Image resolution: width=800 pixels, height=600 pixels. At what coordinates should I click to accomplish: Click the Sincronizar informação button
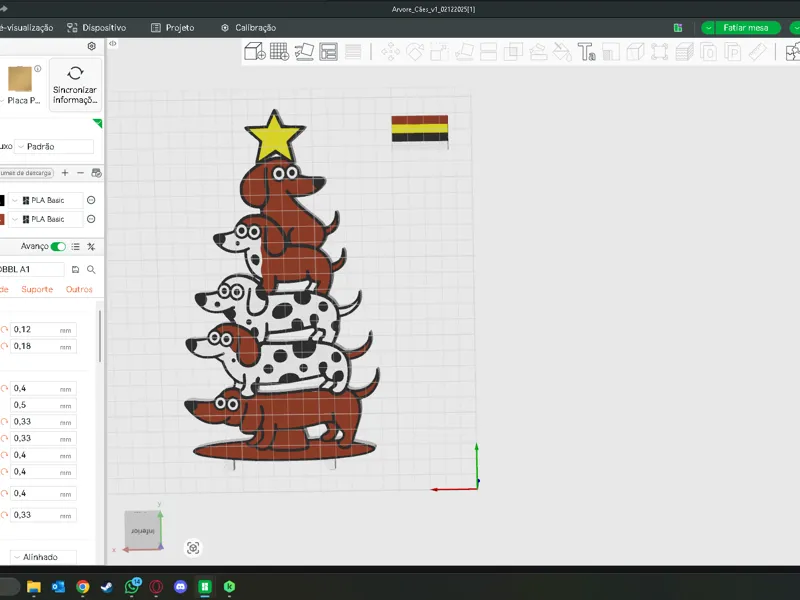(x=75, y=85)
